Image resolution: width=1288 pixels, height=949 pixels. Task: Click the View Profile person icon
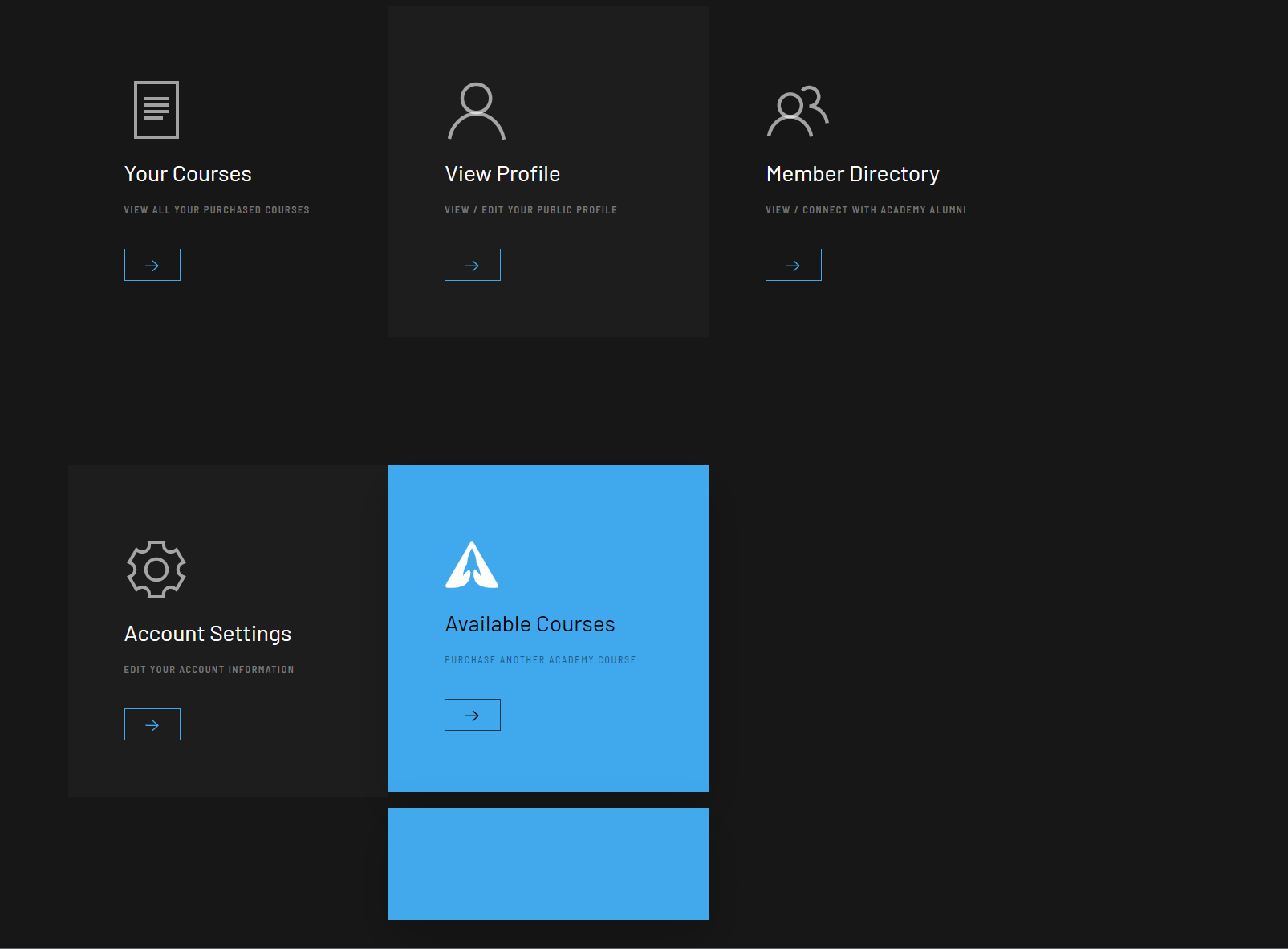(477, 111)
